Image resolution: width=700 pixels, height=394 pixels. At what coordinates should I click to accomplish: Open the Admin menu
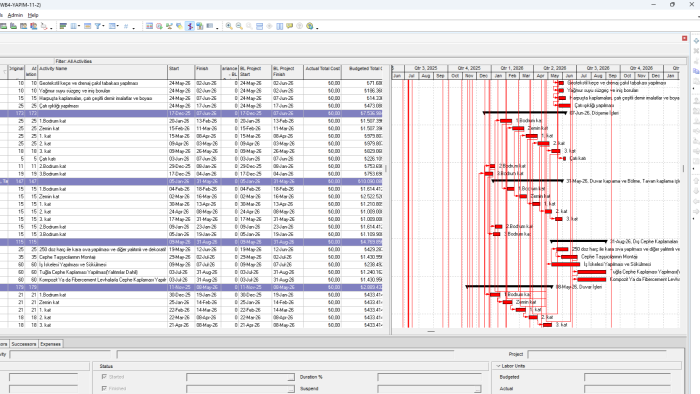tap(15, 15)
